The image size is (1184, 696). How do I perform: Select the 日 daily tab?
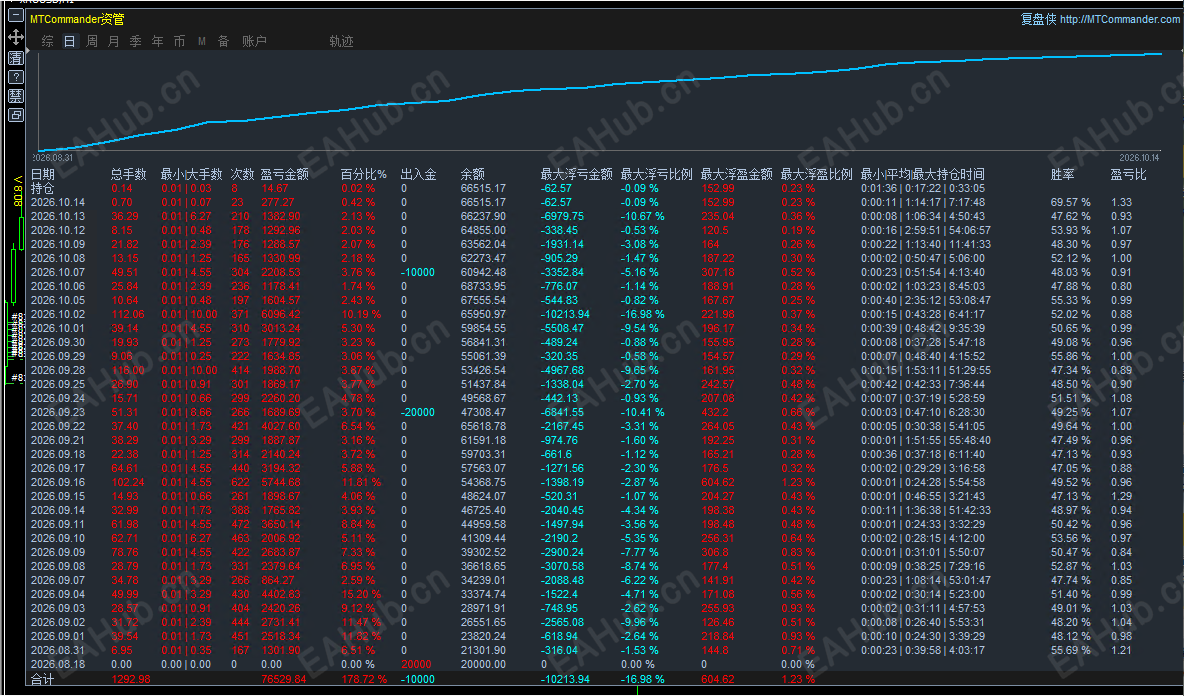click(69, 41)
